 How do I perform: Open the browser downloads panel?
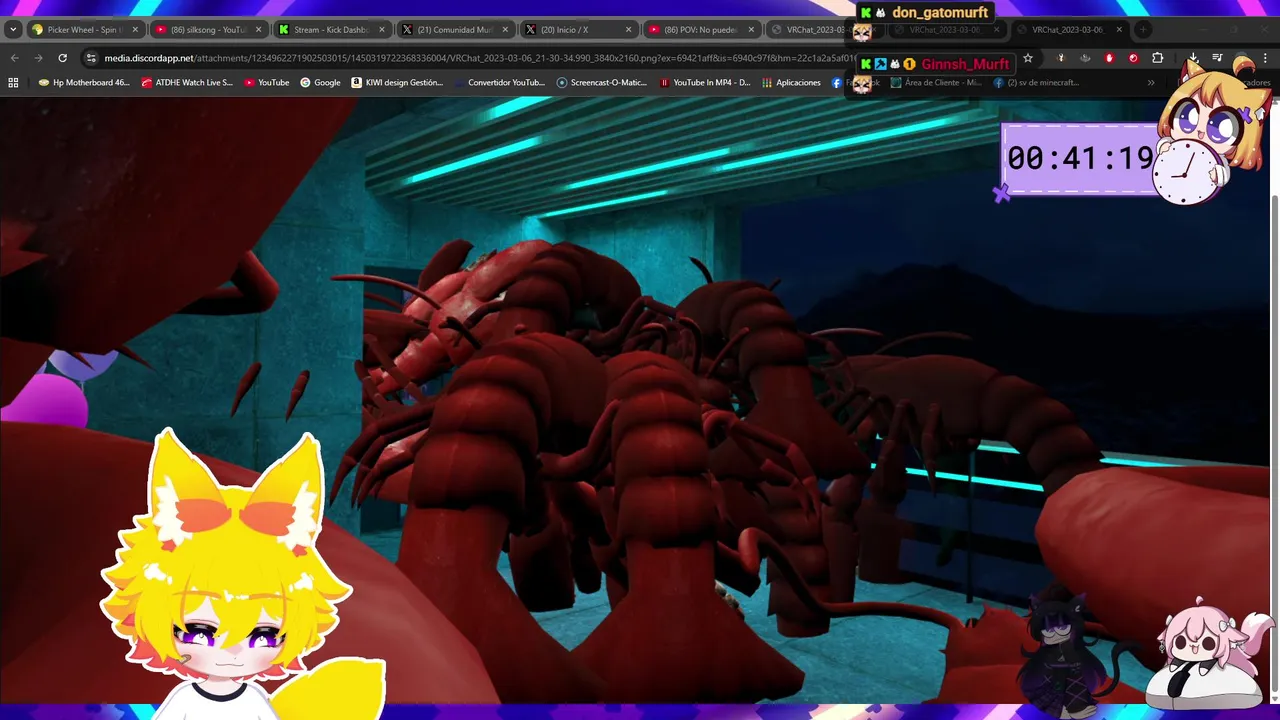(x=1193, y=58)
